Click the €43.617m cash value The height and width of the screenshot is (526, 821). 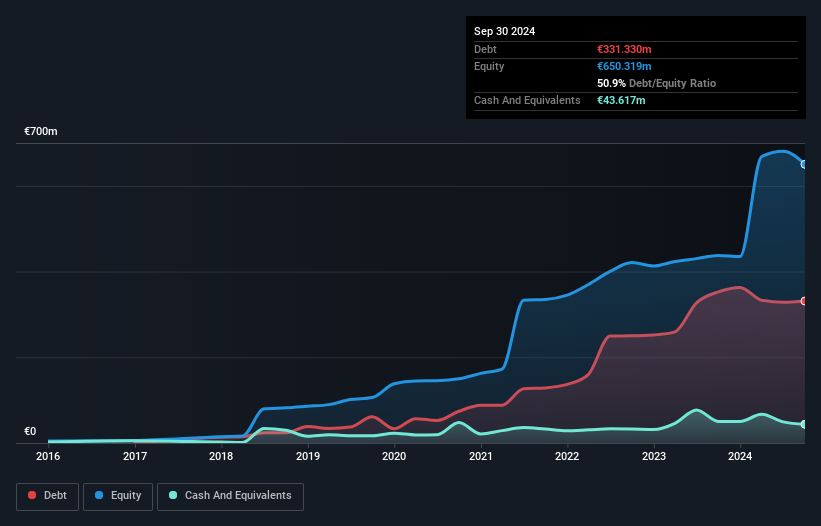tap(621, 100)
